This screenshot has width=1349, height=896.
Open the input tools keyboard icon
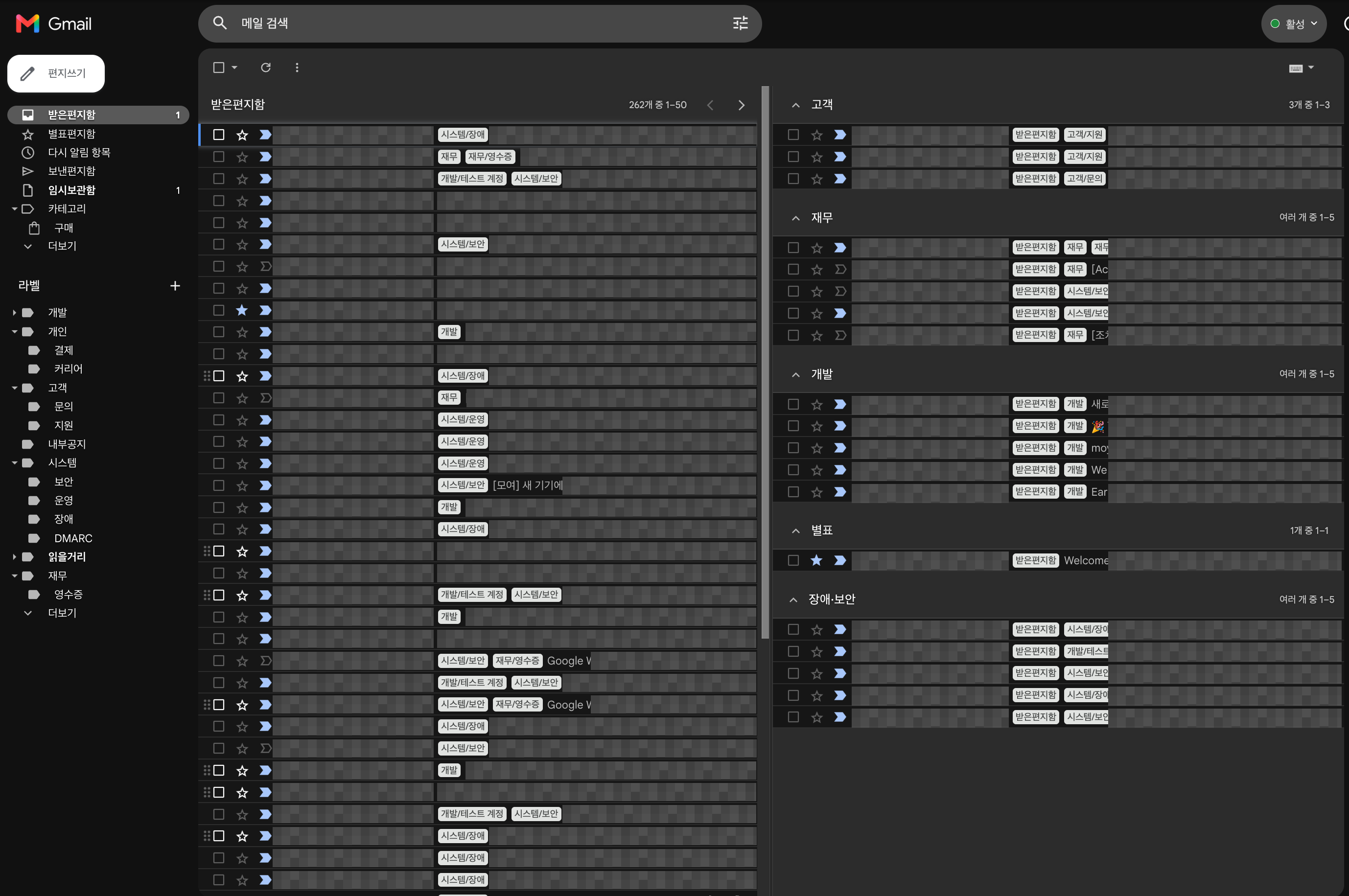[x=1296, y=68]
